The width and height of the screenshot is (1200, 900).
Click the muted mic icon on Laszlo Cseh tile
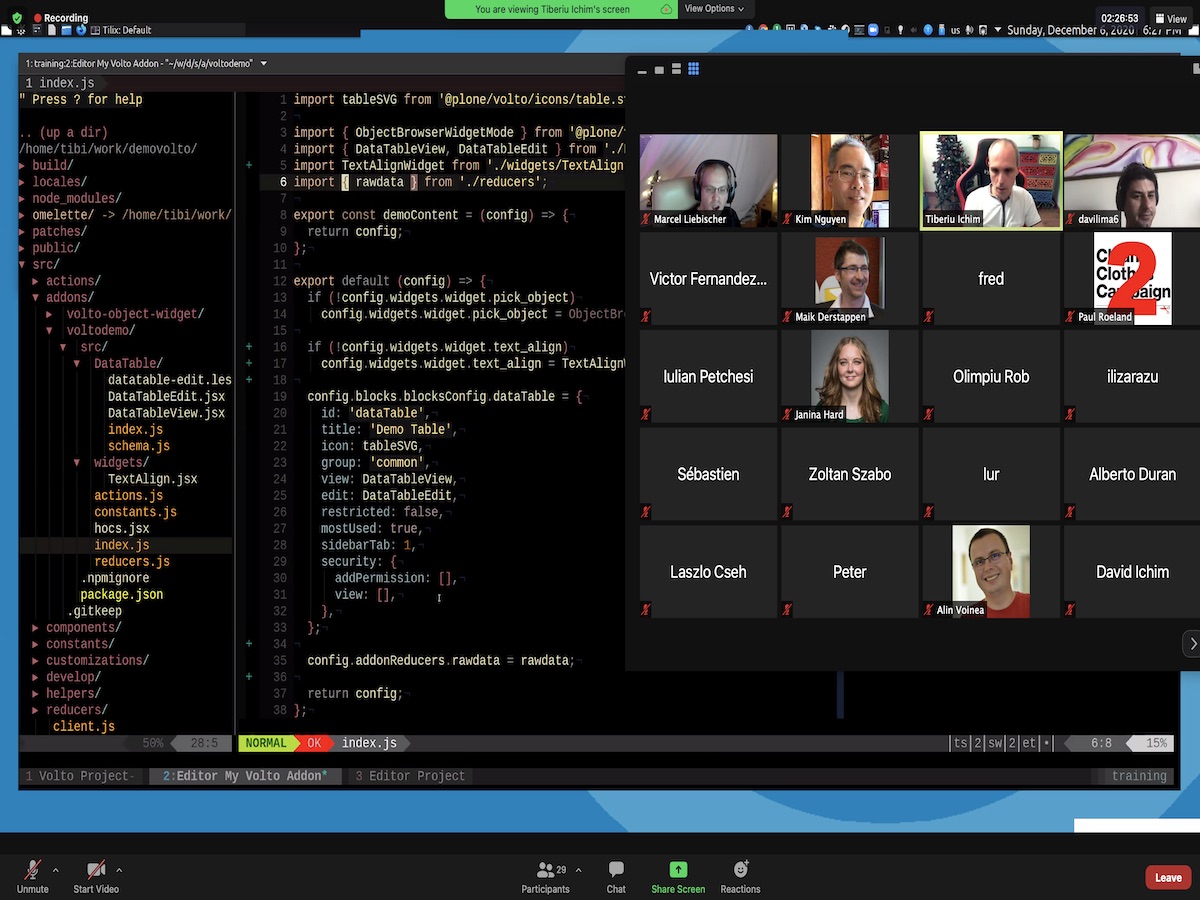646,610
